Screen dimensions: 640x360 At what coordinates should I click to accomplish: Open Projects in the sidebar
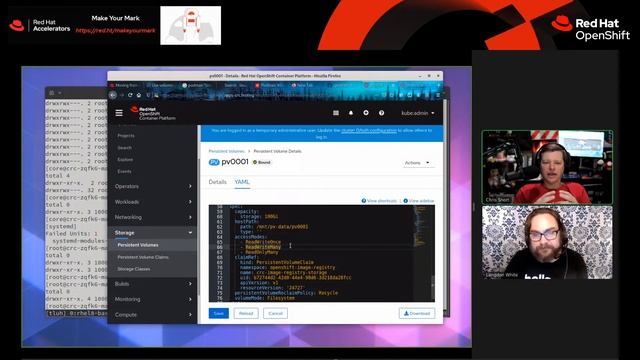[126, 136]
